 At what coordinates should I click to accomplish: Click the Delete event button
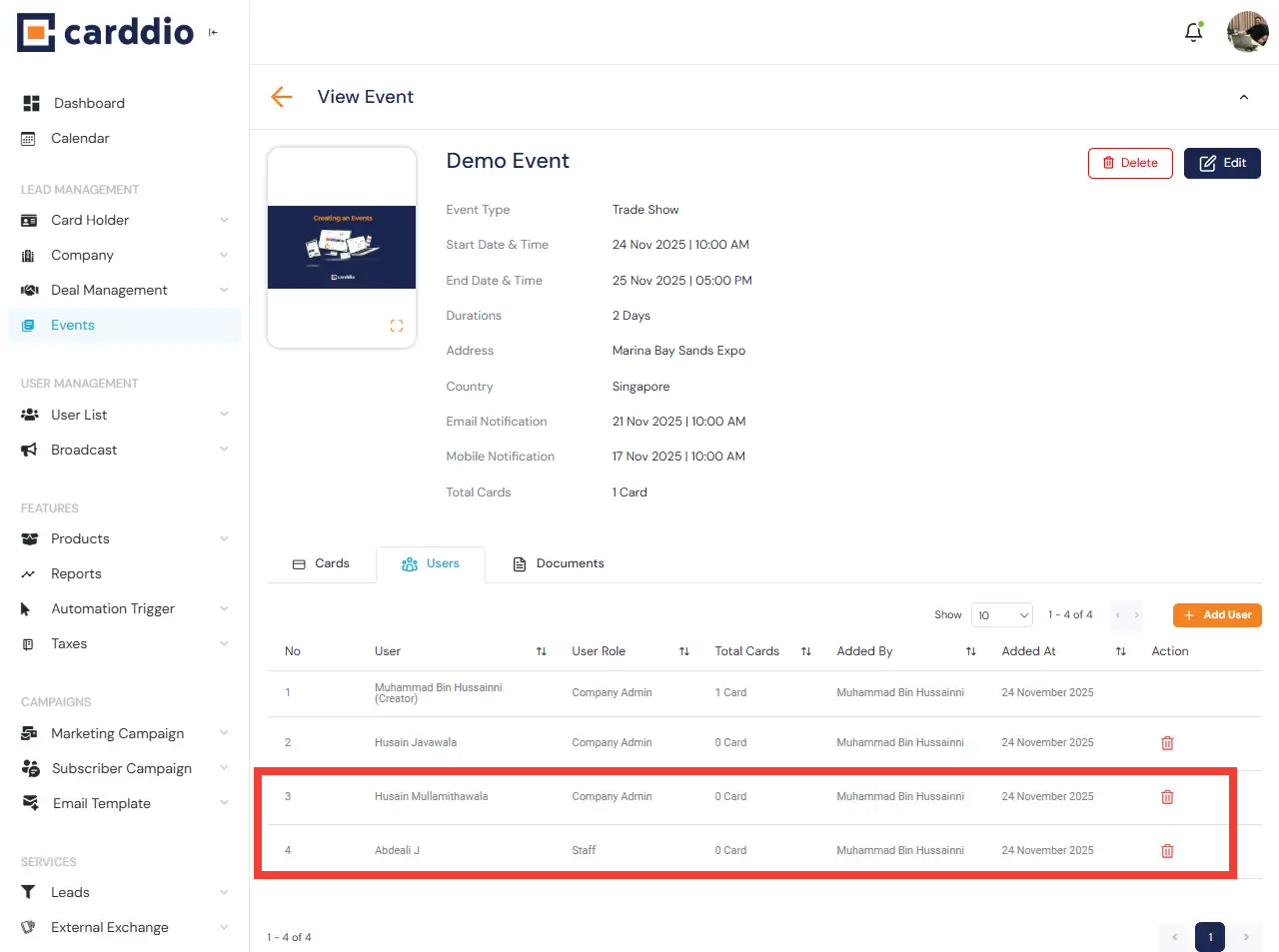pos(1130,163)
